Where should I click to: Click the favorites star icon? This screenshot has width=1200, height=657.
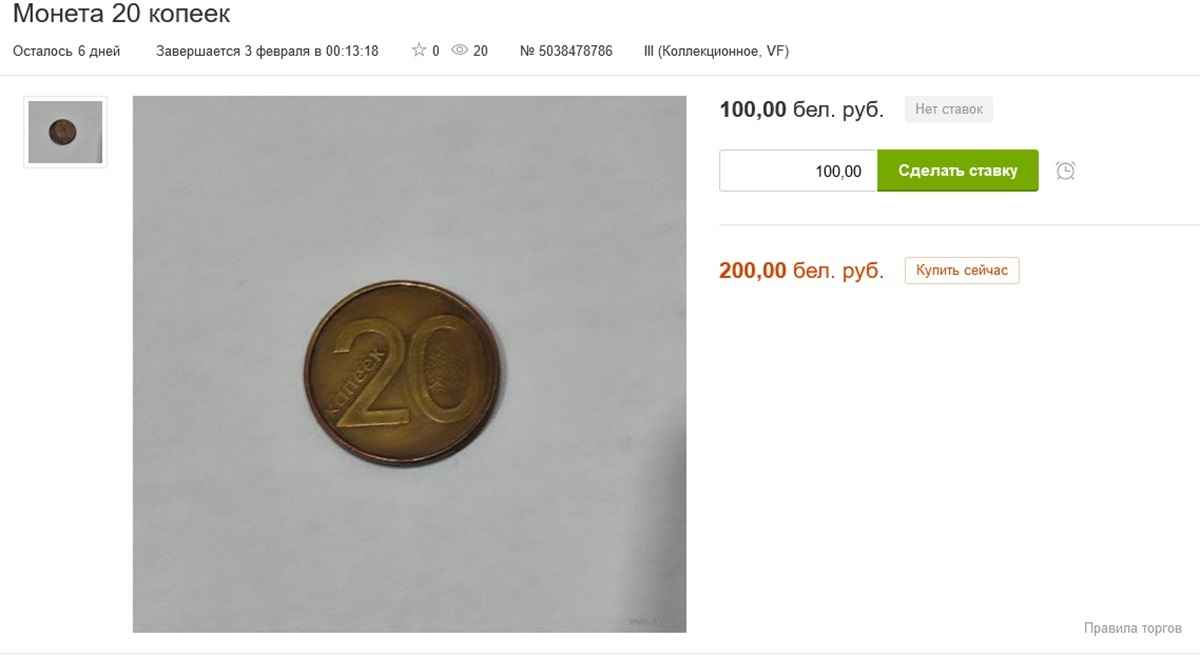[x=419, y=50]
